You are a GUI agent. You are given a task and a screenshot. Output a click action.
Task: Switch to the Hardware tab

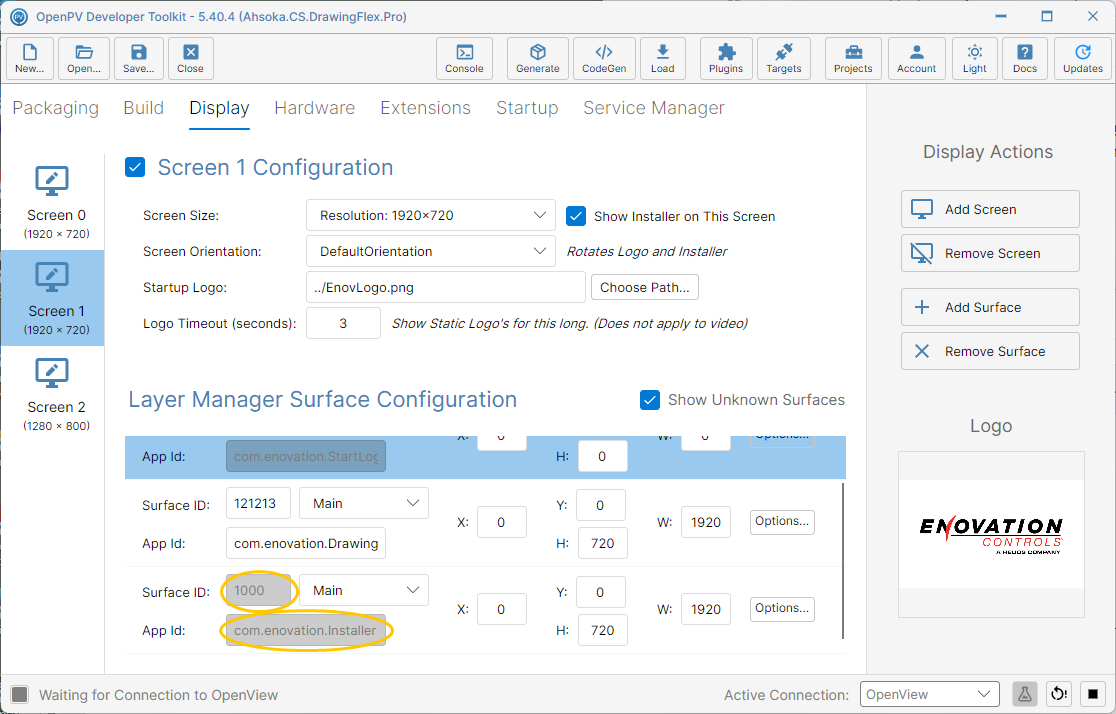click(315, 107)
